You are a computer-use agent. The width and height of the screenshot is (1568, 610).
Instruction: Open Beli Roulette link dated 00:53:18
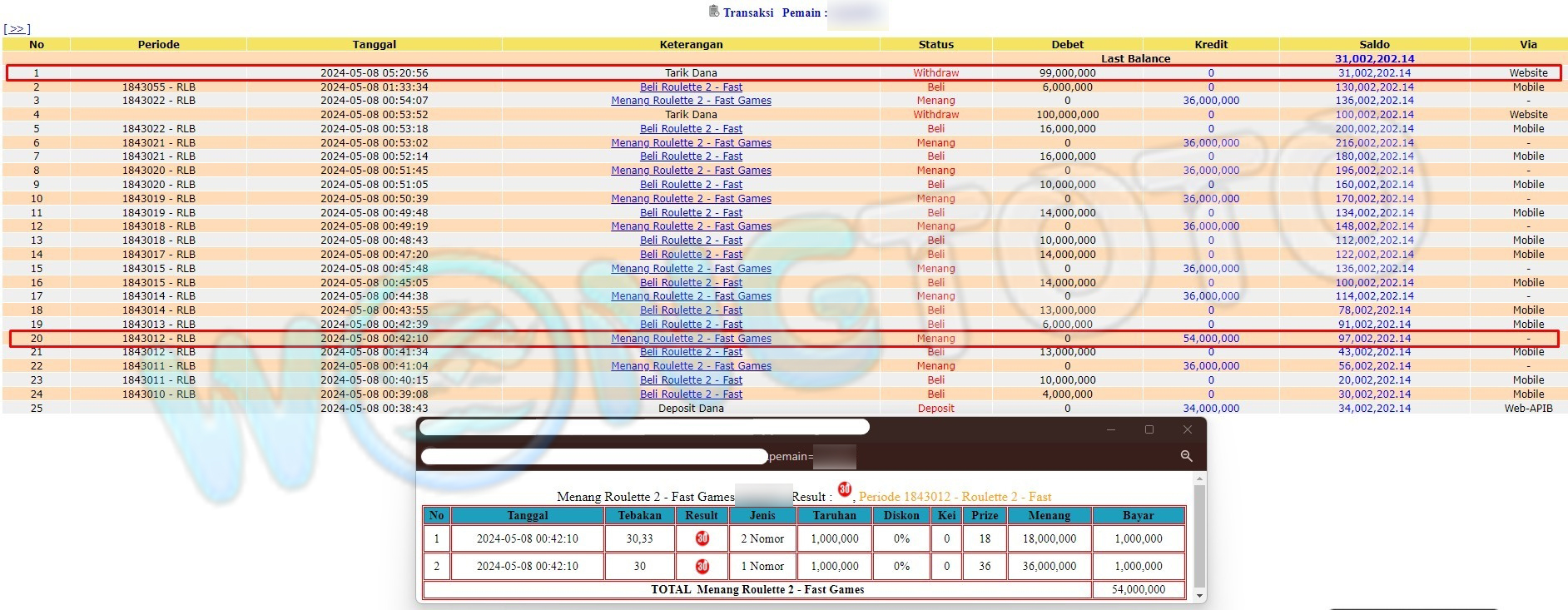click(691, 129)
